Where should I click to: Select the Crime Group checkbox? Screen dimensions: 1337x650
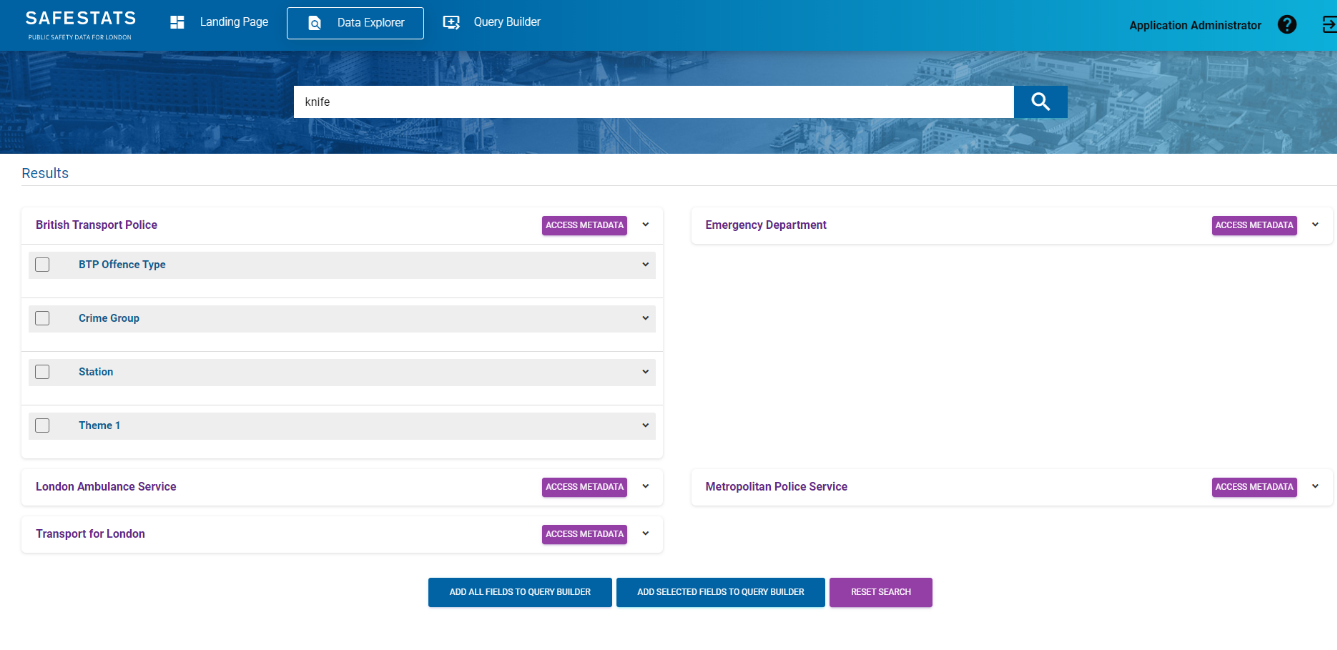coord(42,318)
